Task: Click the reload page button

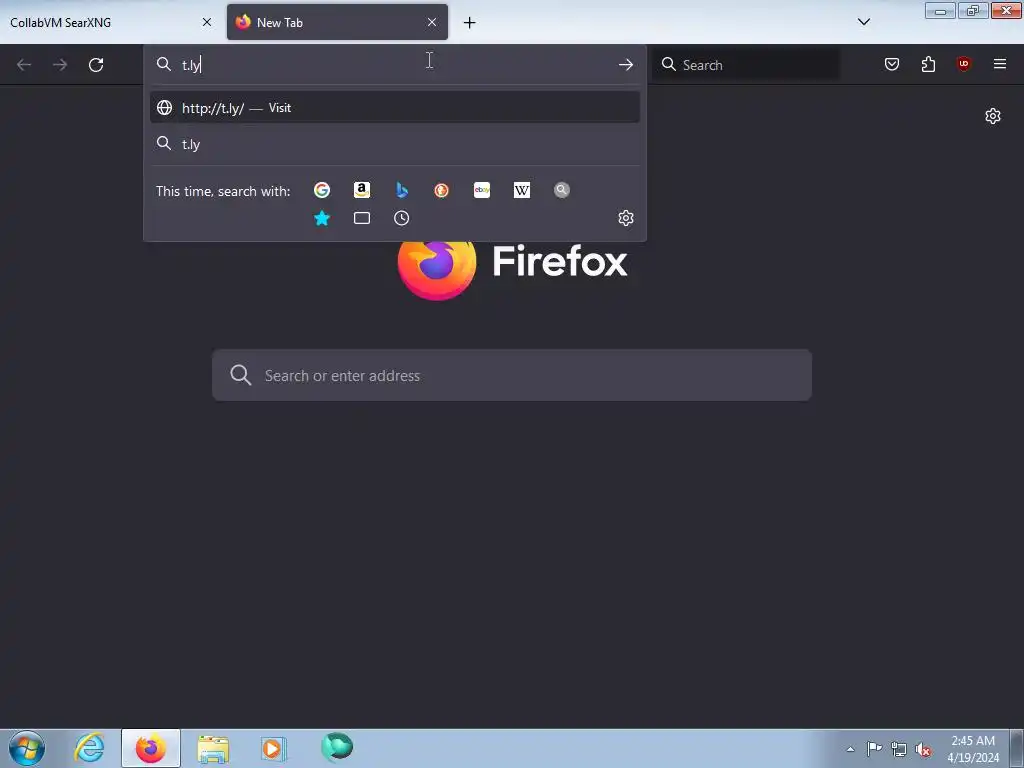Action: click(96, 65)
